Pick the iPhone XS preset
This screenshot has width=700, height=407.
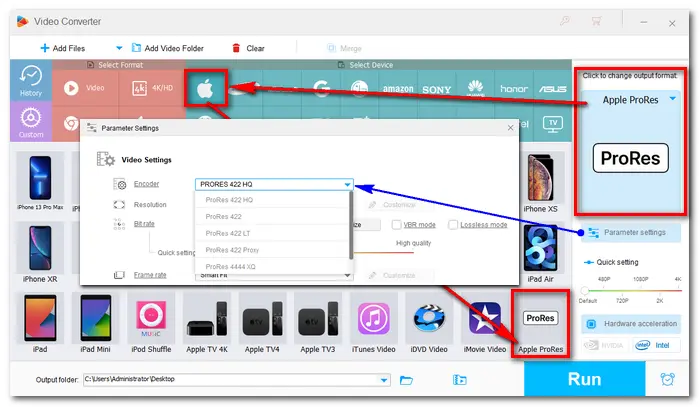(540, 183)
